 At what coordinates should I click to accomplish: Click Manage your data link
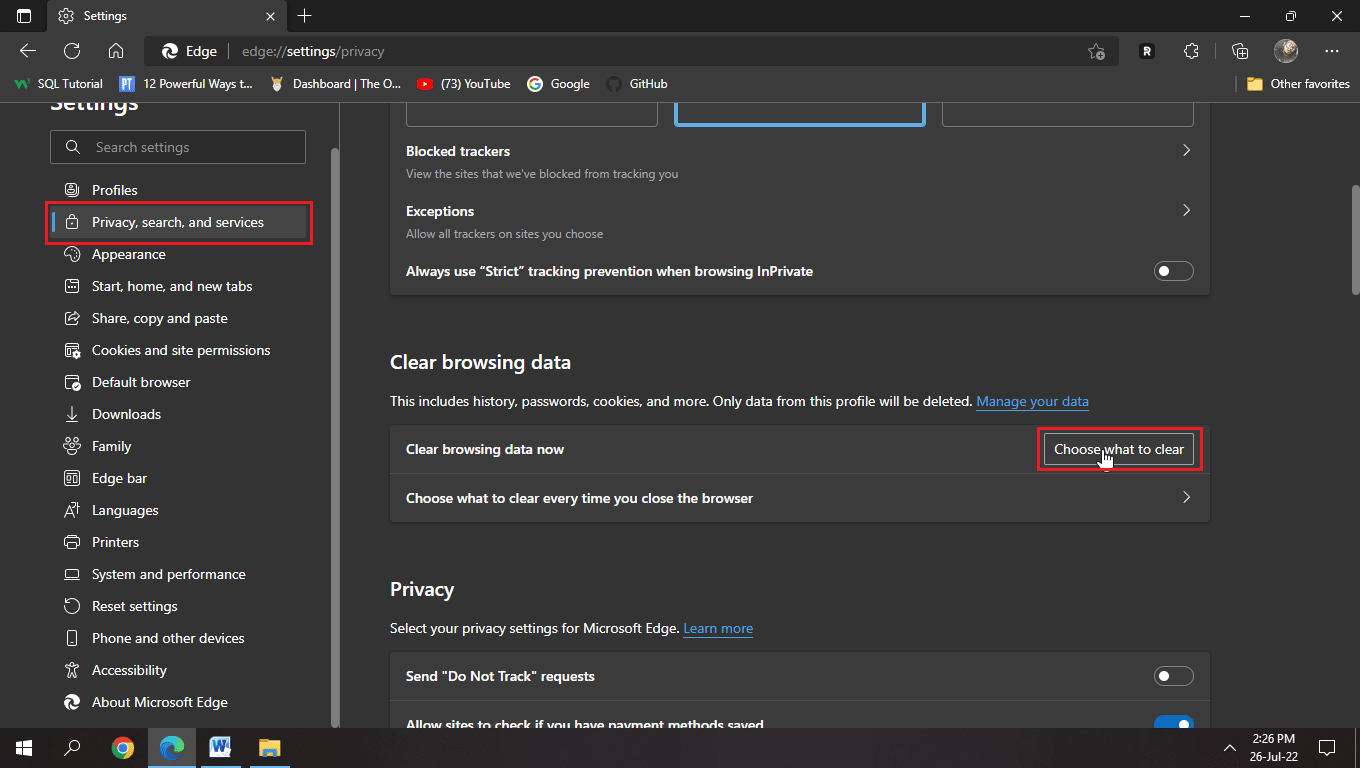[1032, 401]
